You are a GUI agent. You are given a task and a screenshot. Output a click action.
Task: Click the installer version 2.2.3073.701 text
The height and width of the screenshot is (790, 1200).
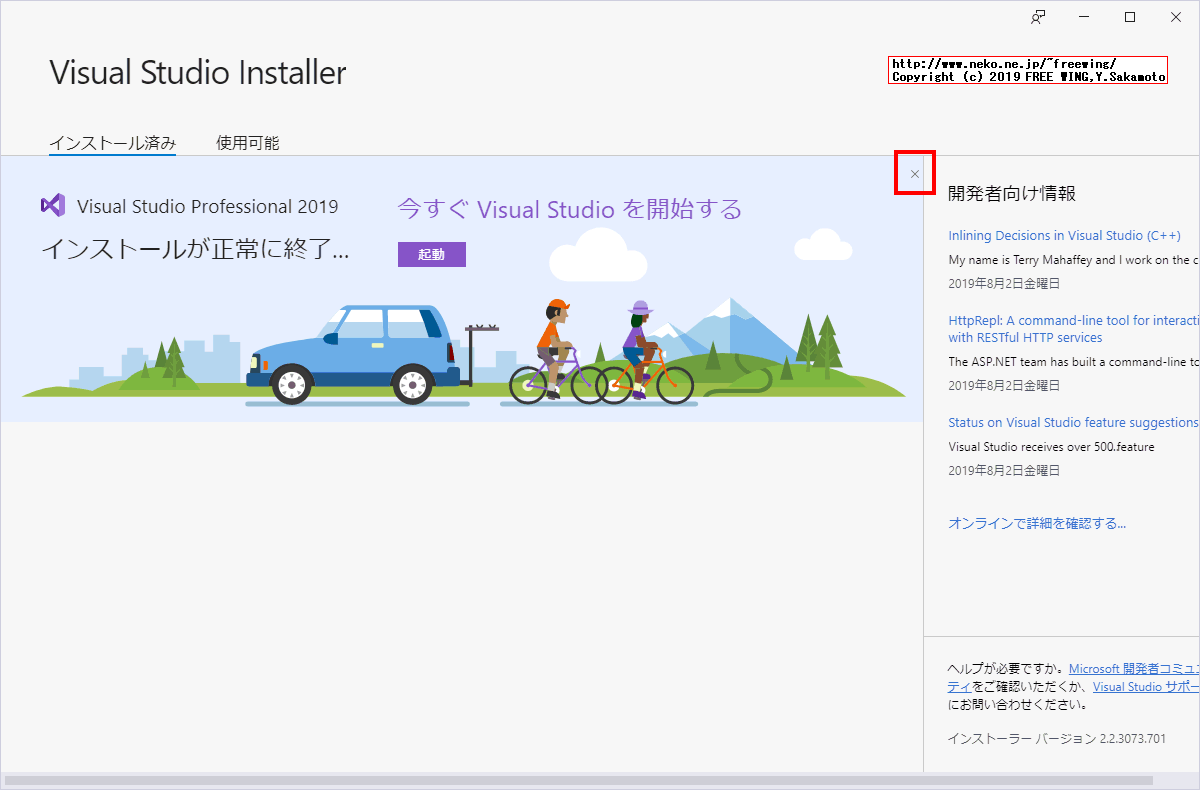(x=1057, y=738)
